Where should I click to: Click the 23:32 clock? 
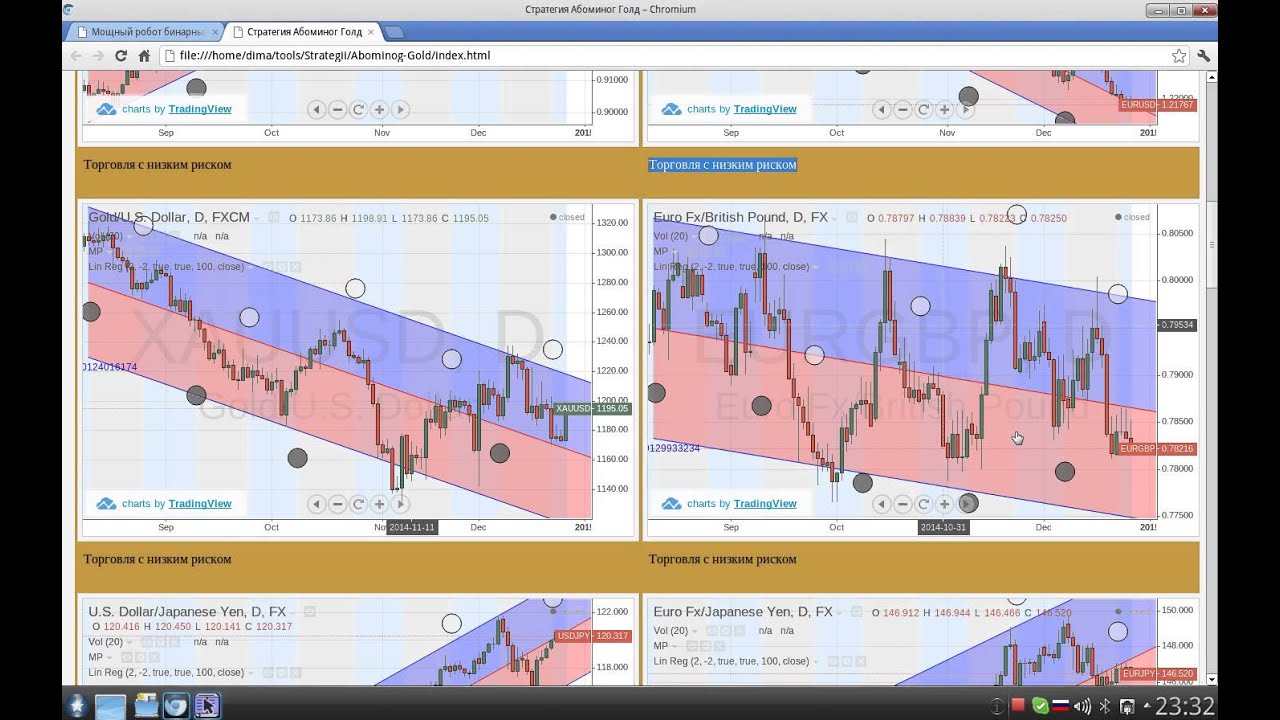[1185, 706]
